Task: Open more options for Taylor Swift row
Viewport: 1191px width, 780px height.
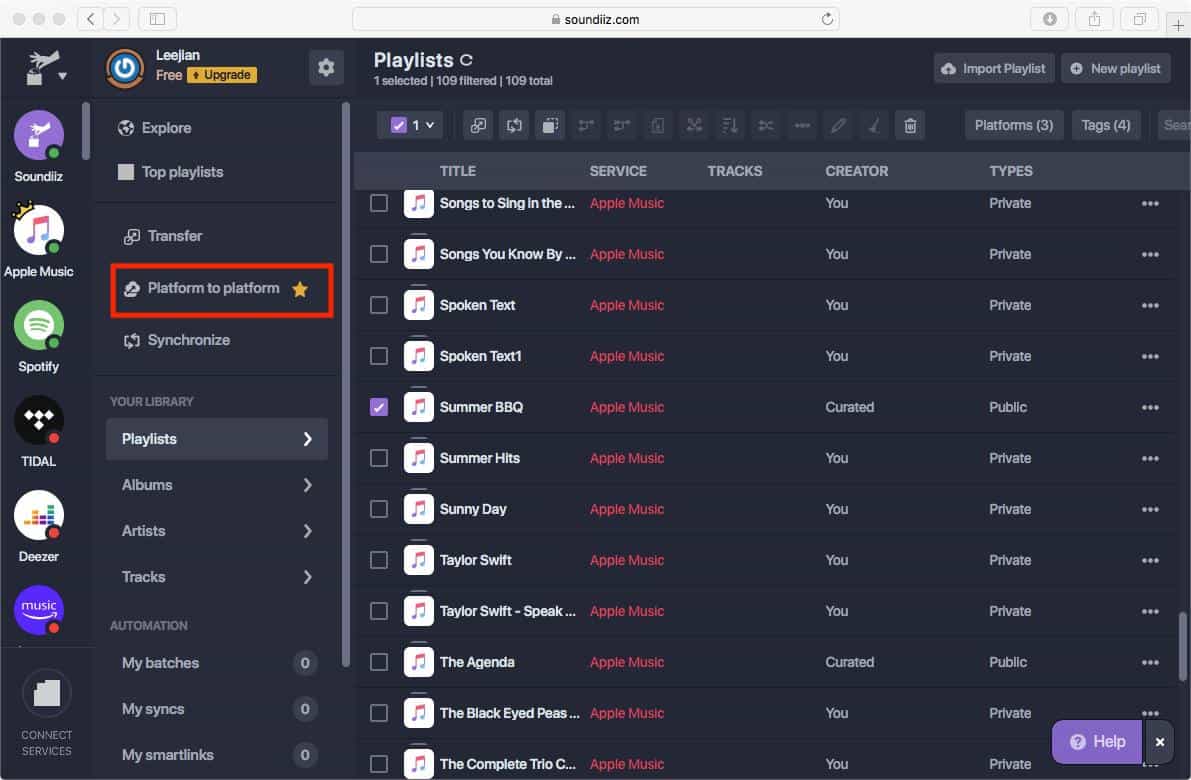Action: click(1150, 561)
